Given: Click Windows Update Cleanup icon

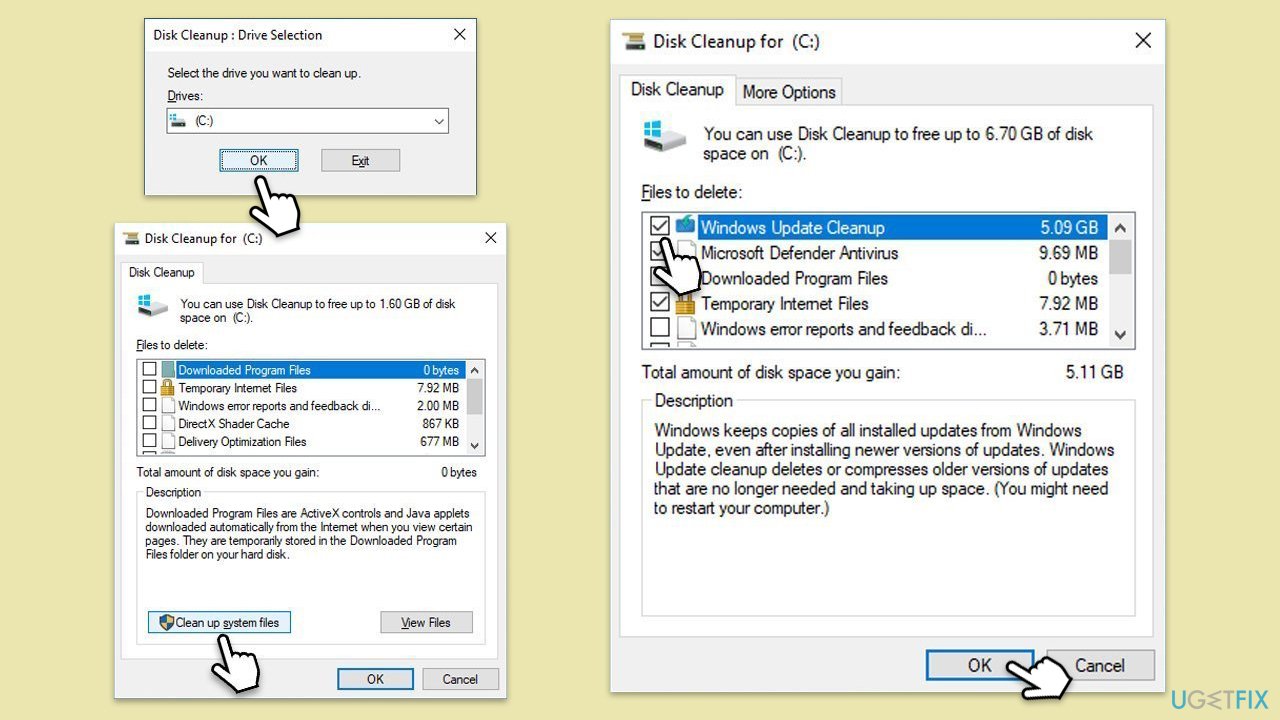Looking at the screenshot, I should click(685, 224).
